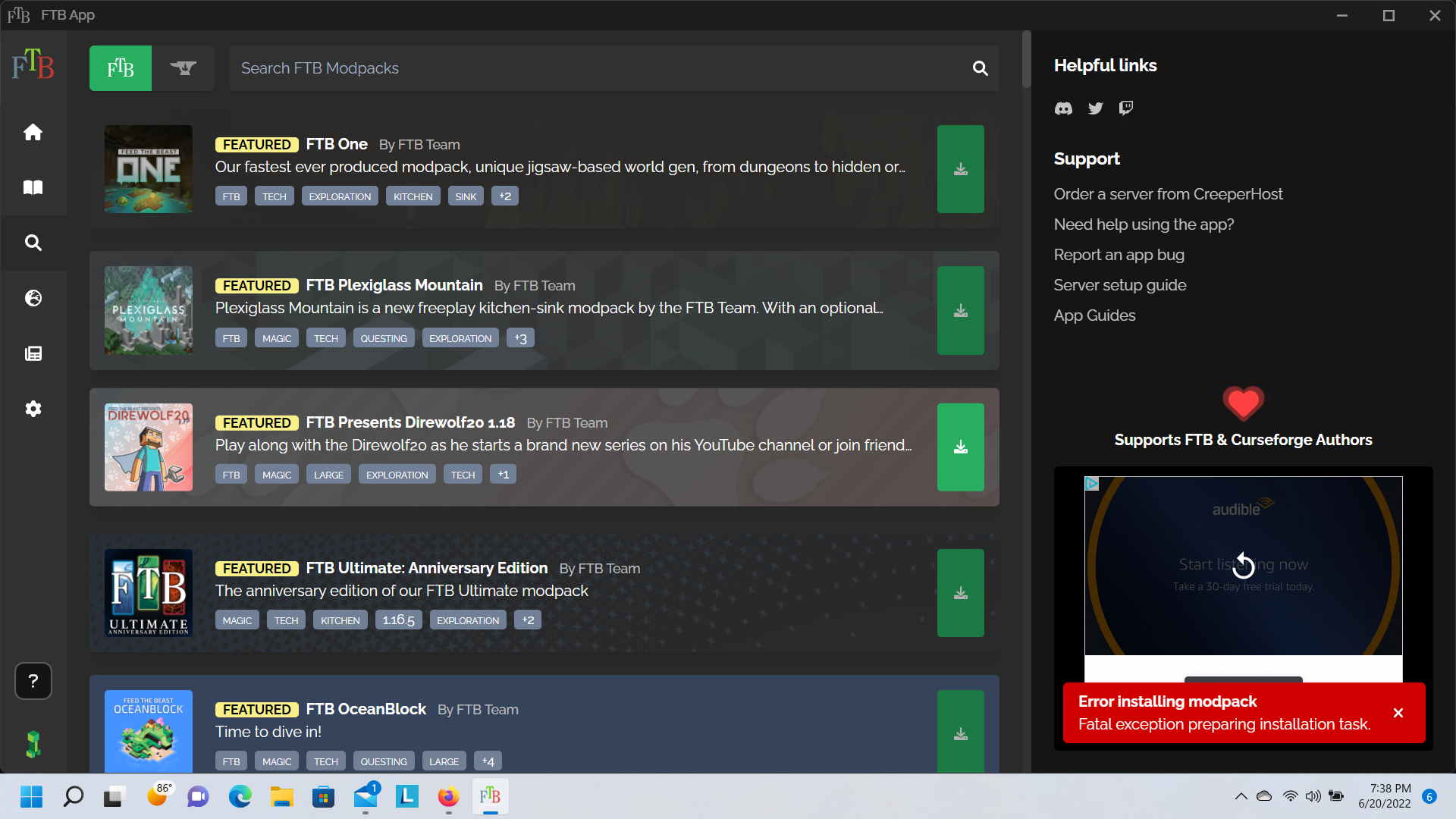1456x819 pixels.
Task: Click the replay icon on the audible ad
Action: click(1244, 565)
